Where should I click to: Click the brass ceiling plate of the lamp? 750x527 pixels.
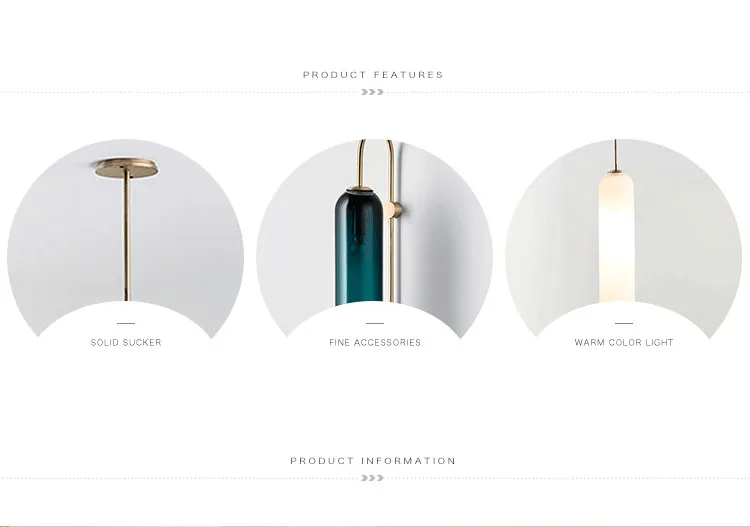[x=127, y=168]
